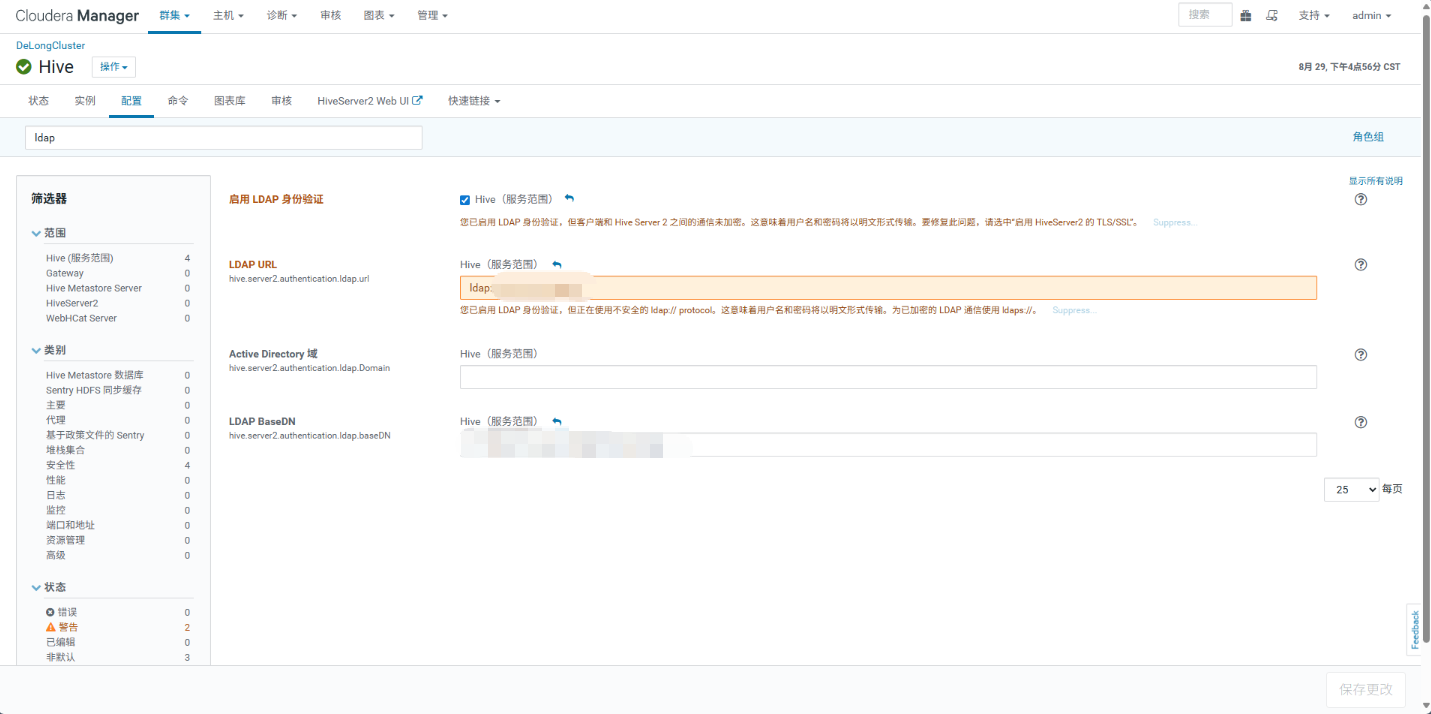Click the 保存更改 button
The height and width of the screenshot is (714, 1431).
coord(1366,690)
